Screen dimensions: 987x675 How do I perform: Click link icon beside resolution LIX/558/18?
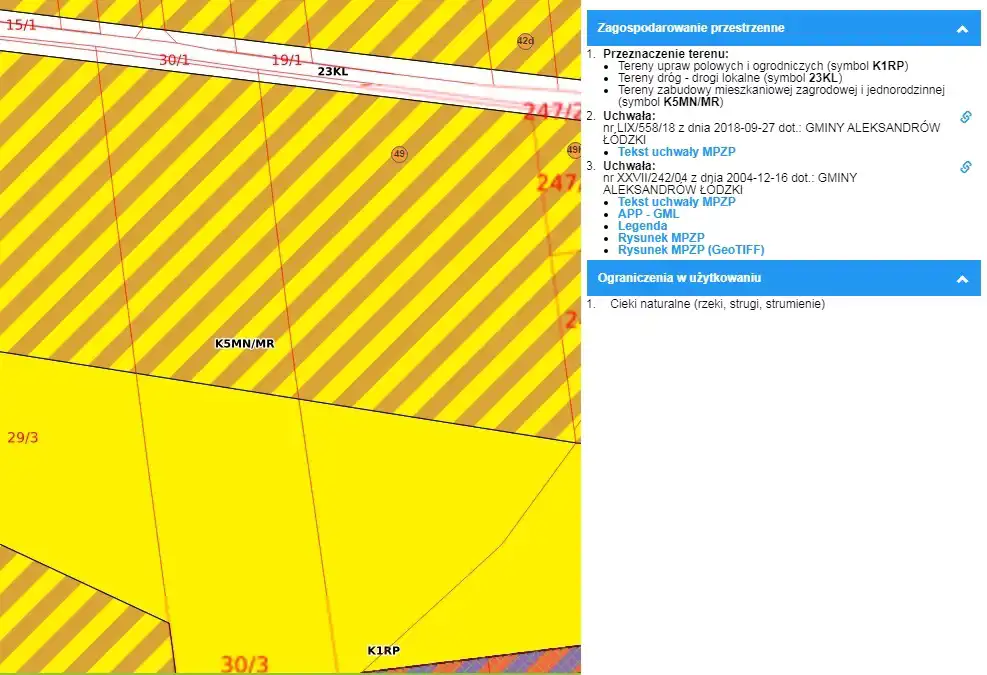click(x=966, y=117)
